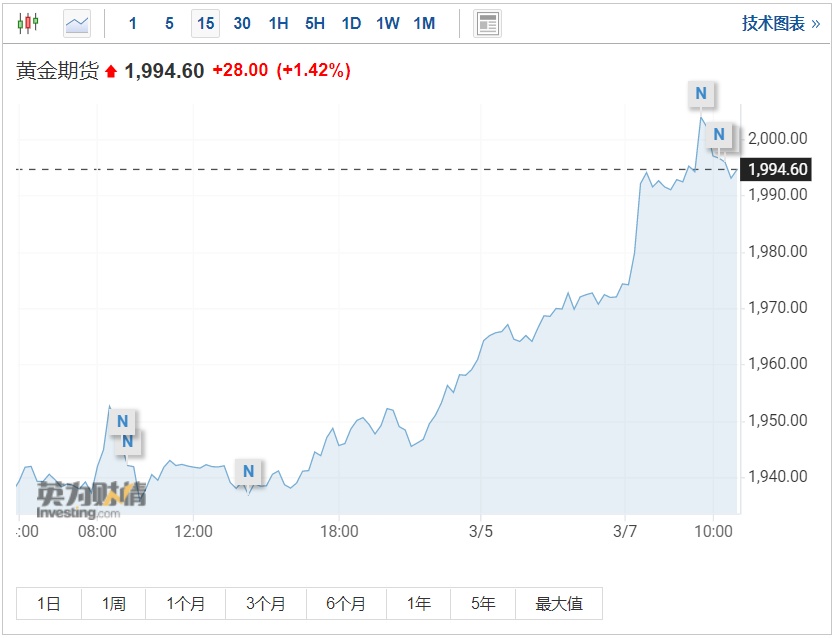Switch to candlestick chart type
Image resolution: width=835 pixels, height=638 pixels.
28,22
